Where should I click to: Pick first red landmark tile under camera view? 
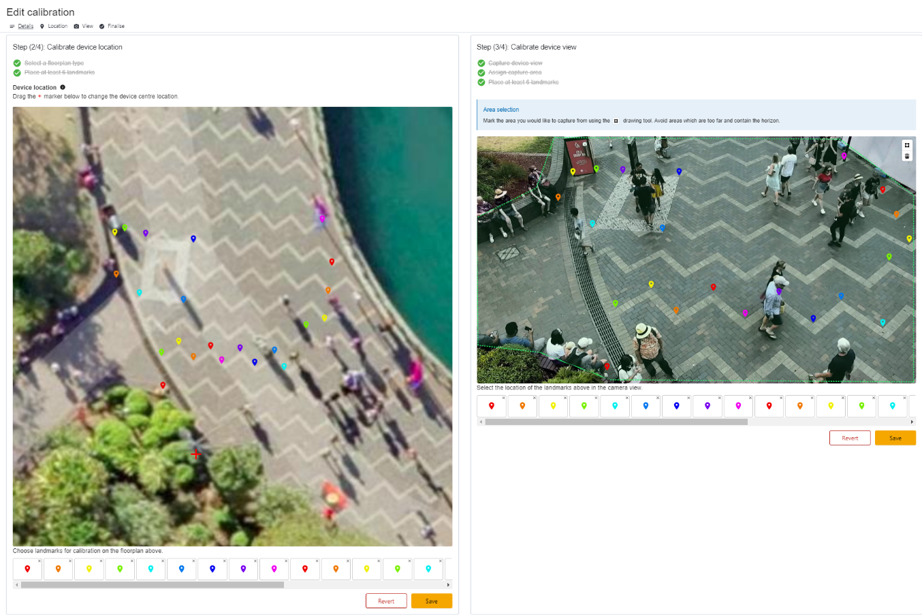tap(492, 406)
